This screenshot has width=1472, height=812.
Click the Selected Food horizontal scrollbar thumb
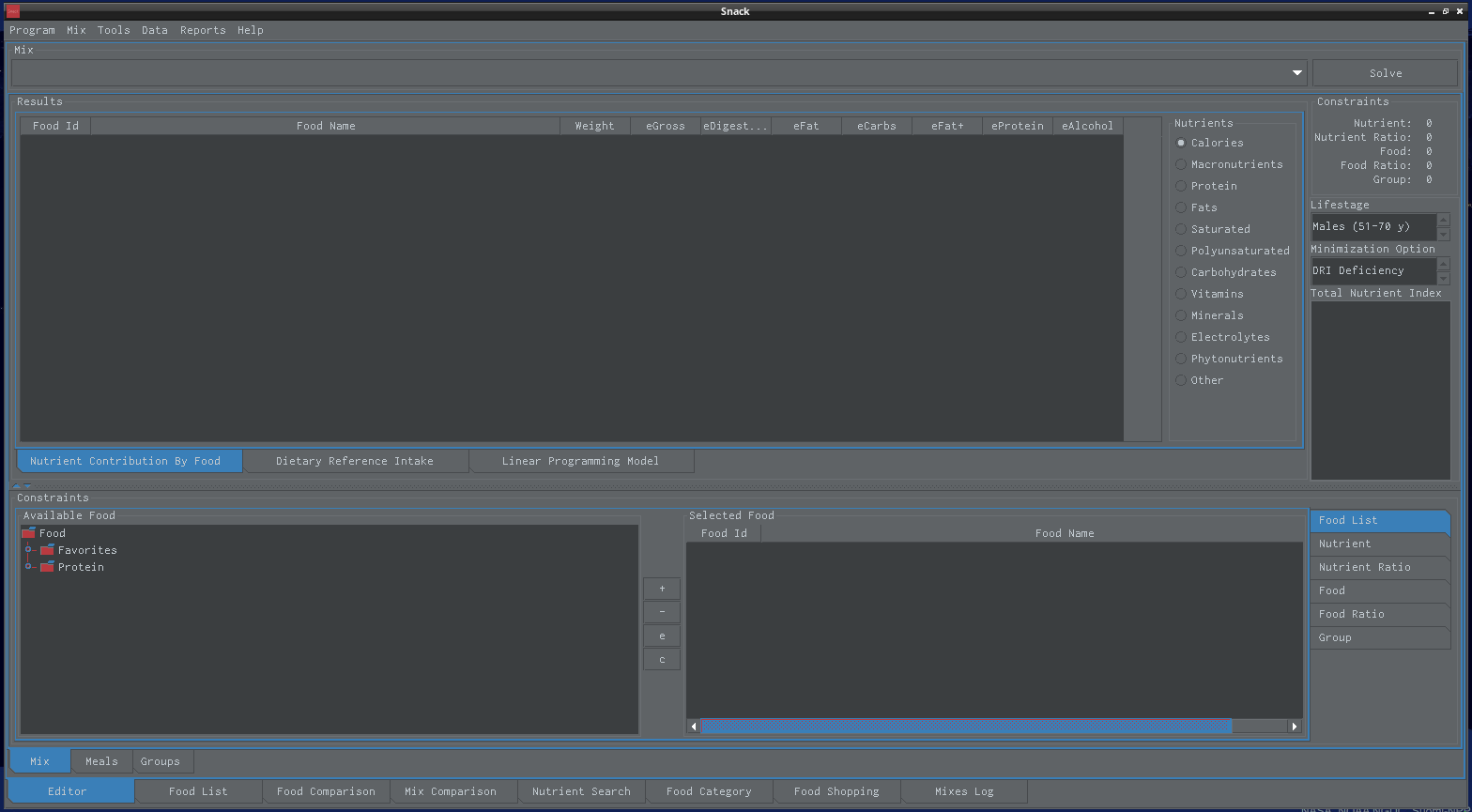point(965,726)
